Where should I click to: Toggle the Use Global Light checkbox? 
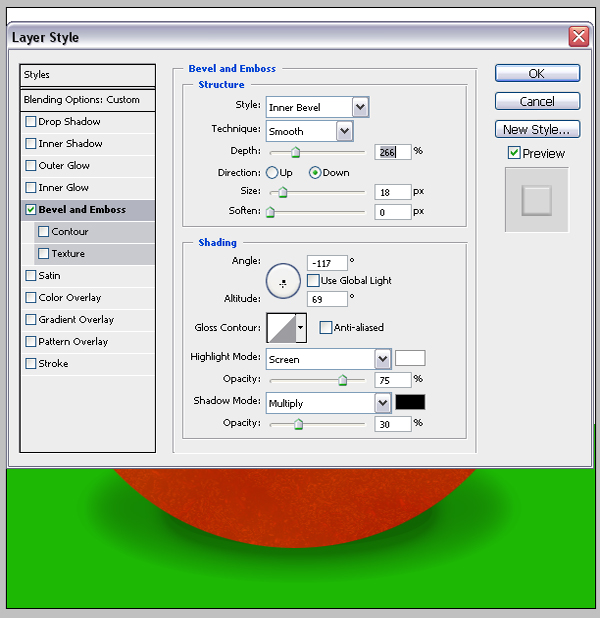tap(313, 281)
